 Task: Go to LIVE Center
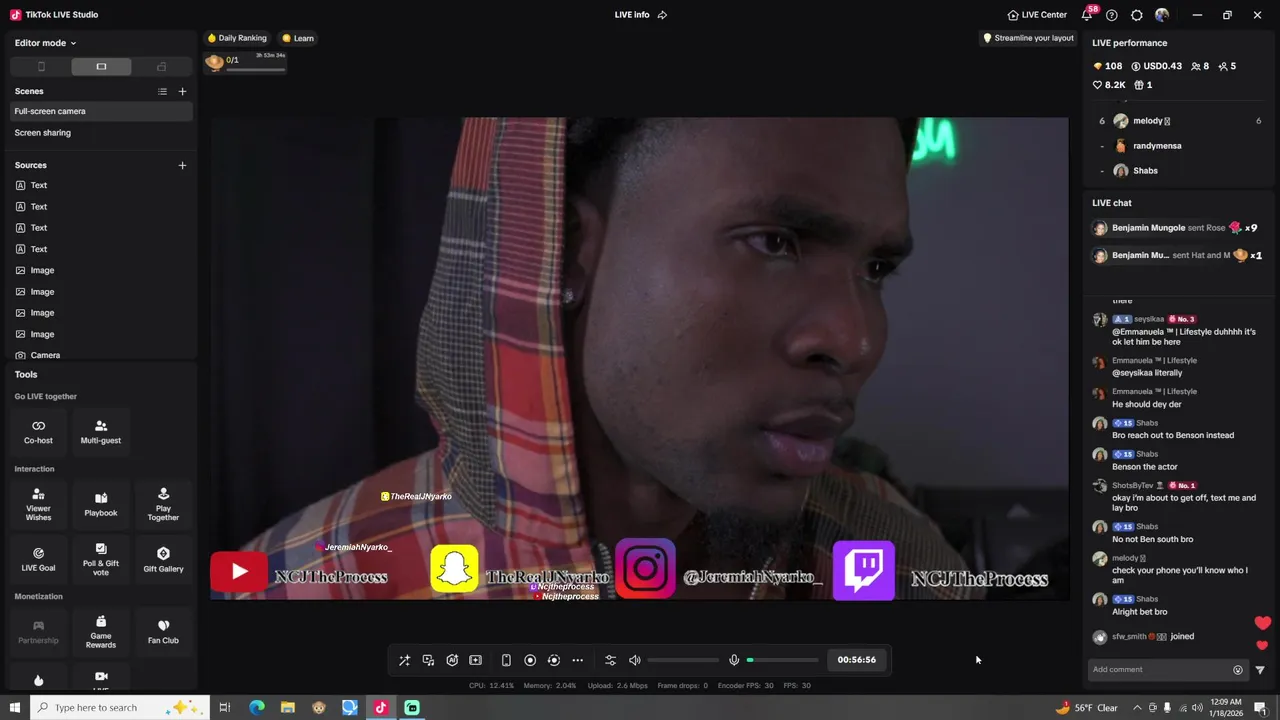click(x=1037, y=15)
